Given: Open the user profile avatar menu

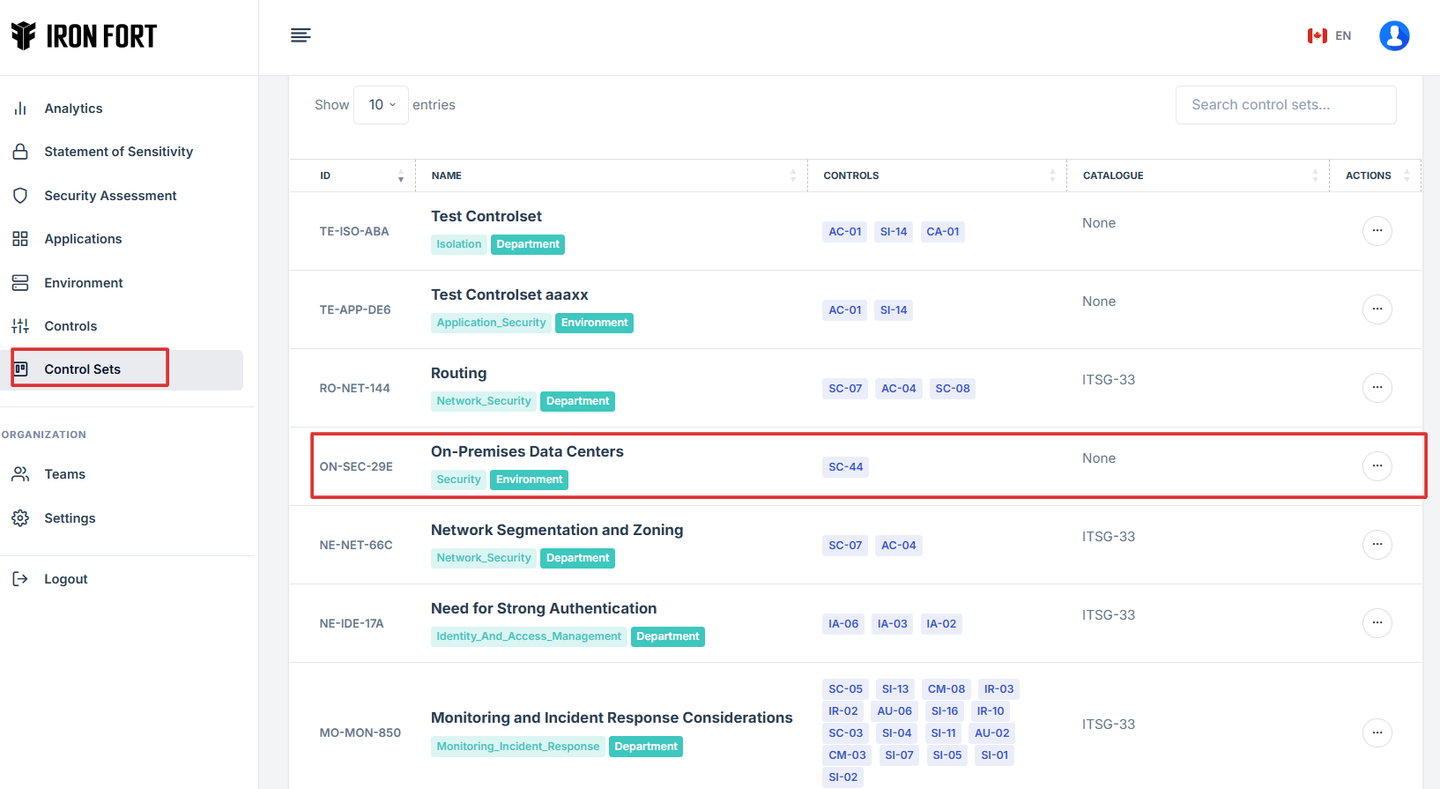Looking at the screenshot, I should click(1394, 36).
